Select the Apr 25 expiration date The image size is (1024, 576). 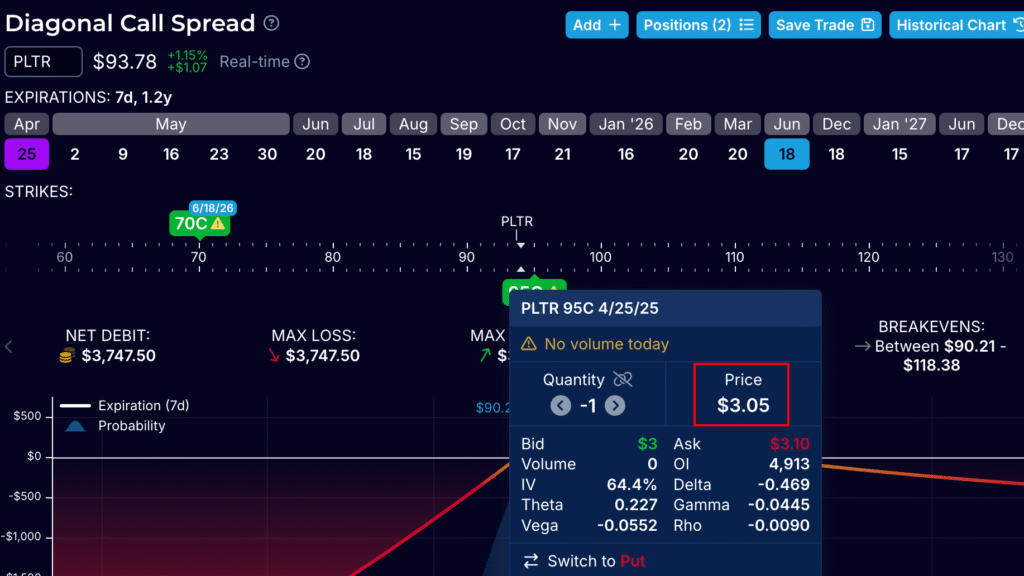(x=27, y=154)
